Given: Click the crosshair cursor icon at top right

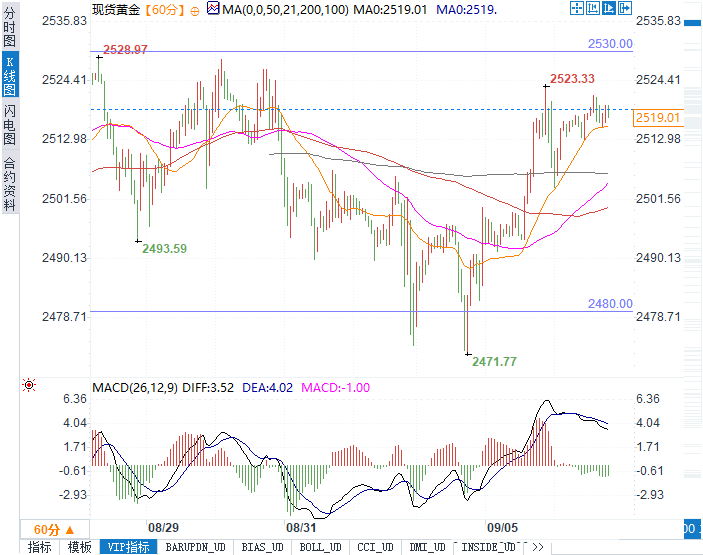Looking at the screenshot, I should pyautogui.click(x=577, y=8).
